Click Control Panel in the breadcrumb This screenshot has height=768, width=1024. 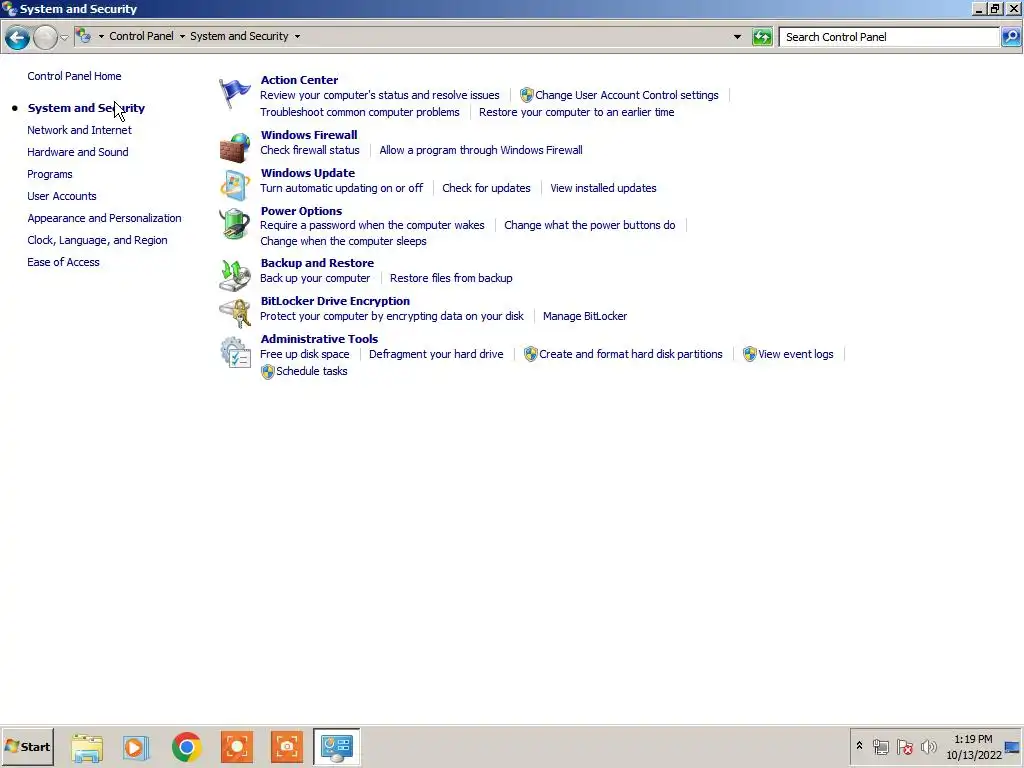tap(141, 36)
